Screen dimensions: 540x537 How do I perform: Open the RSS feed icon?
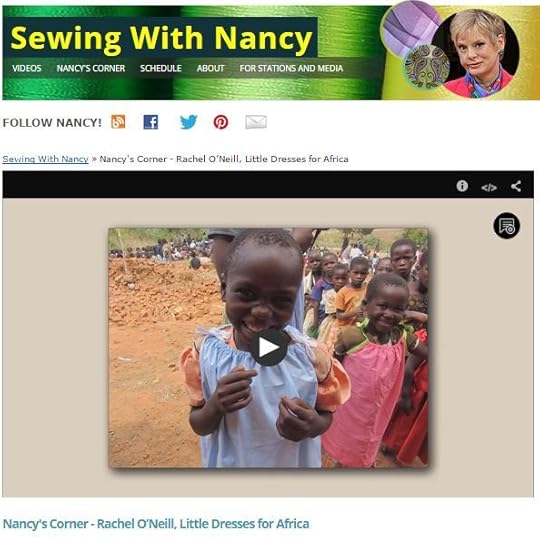point(118,122)
